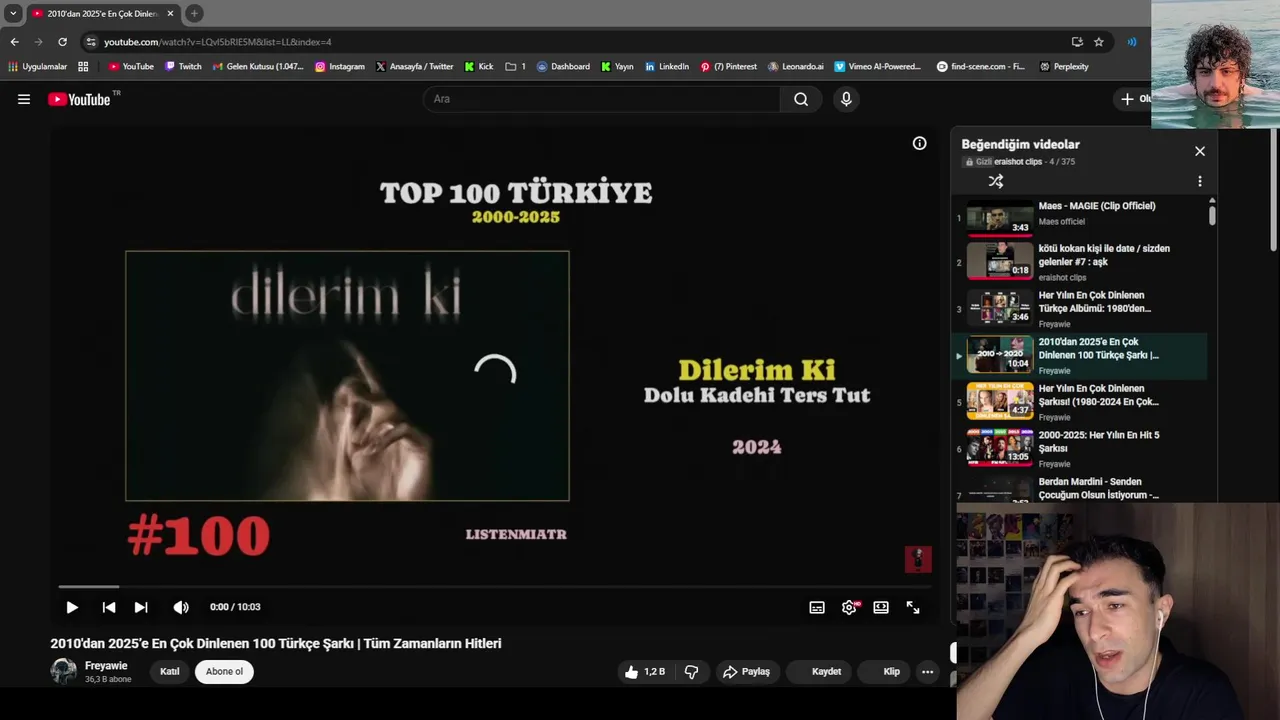Viewport: 1280px width, 720px height.
Task: Open the tab search dropdown arrow
Action: (13, 13)
